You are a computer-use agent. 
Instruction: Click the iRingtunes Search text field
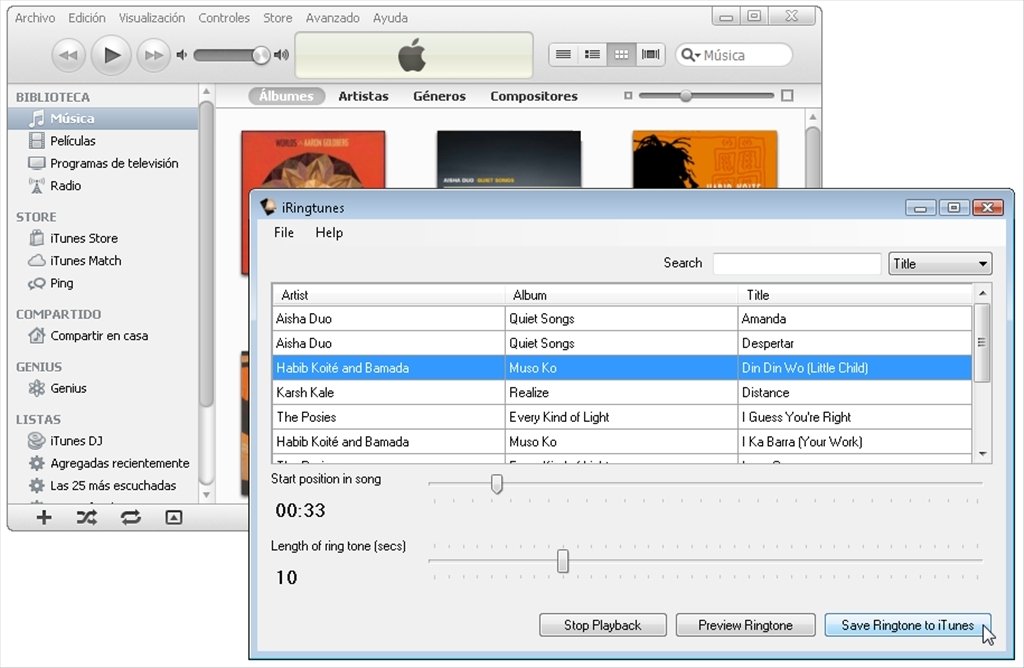click(797, 263)
